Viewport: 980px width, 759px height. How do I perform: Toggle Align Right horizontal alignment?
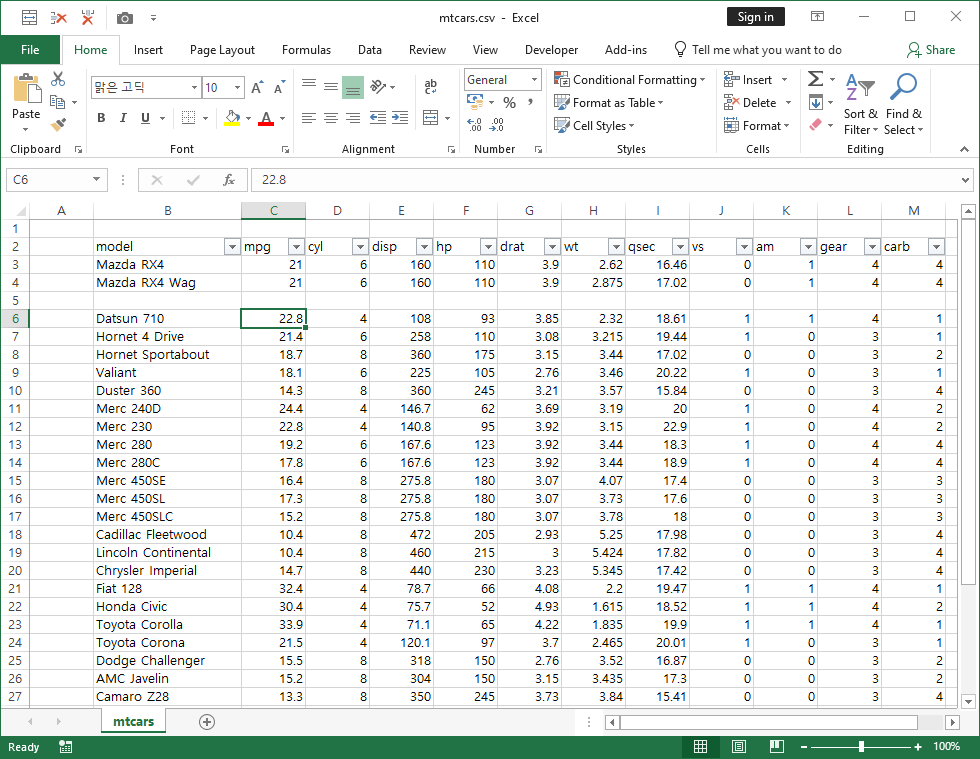click(353, 118)
